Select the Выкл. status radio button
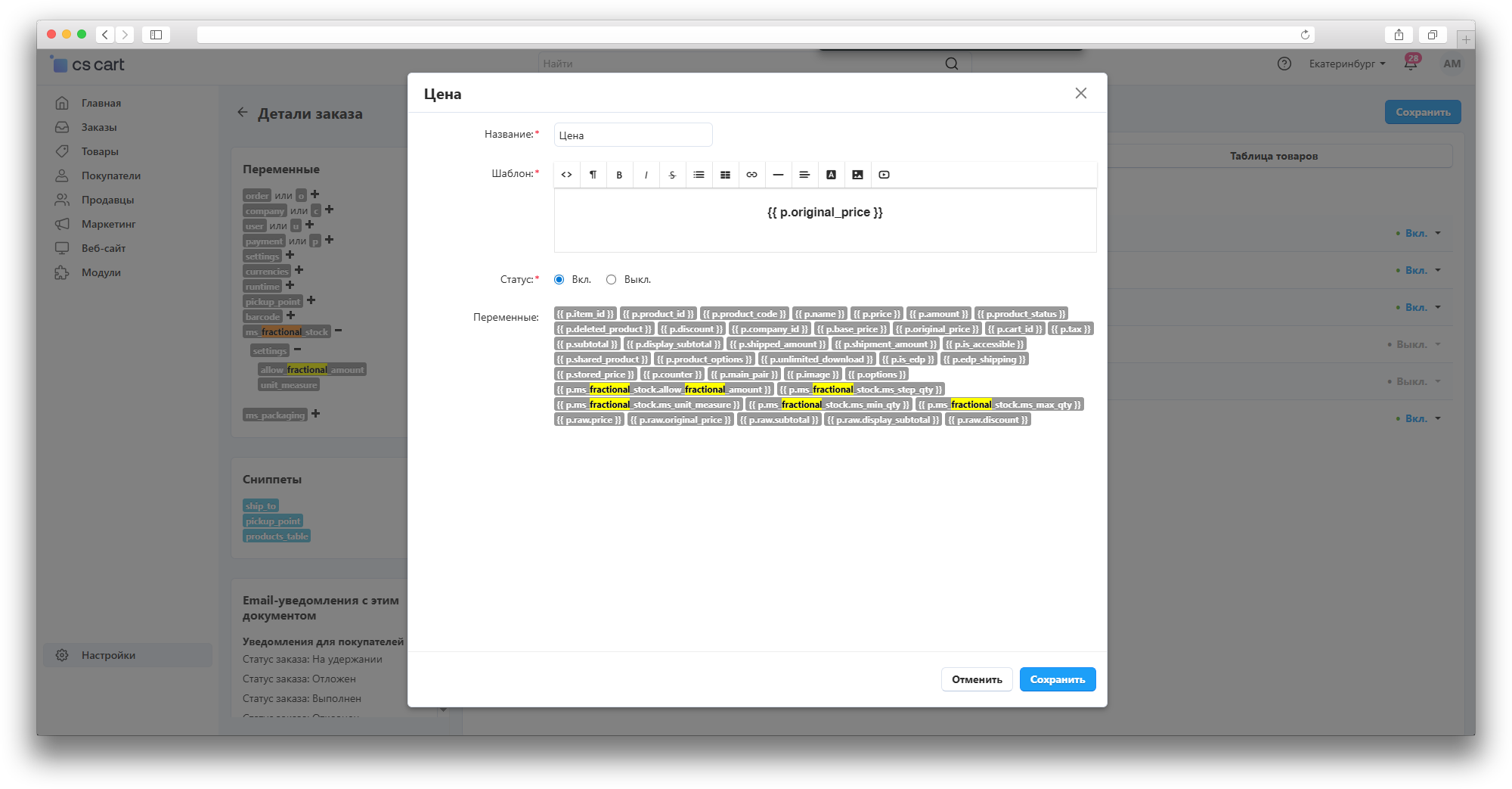 [x=611, y=280]
